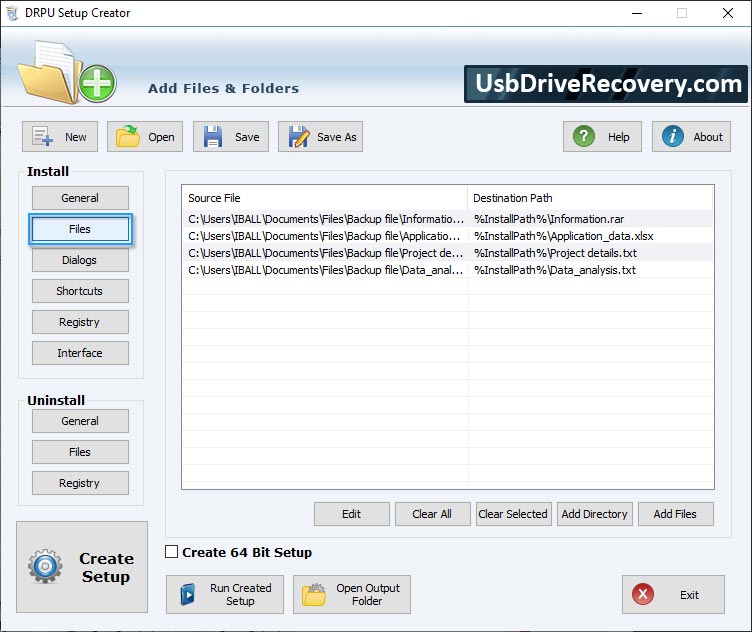Click the Clear All button
This screenshot has height=632, width=752.
433,514
